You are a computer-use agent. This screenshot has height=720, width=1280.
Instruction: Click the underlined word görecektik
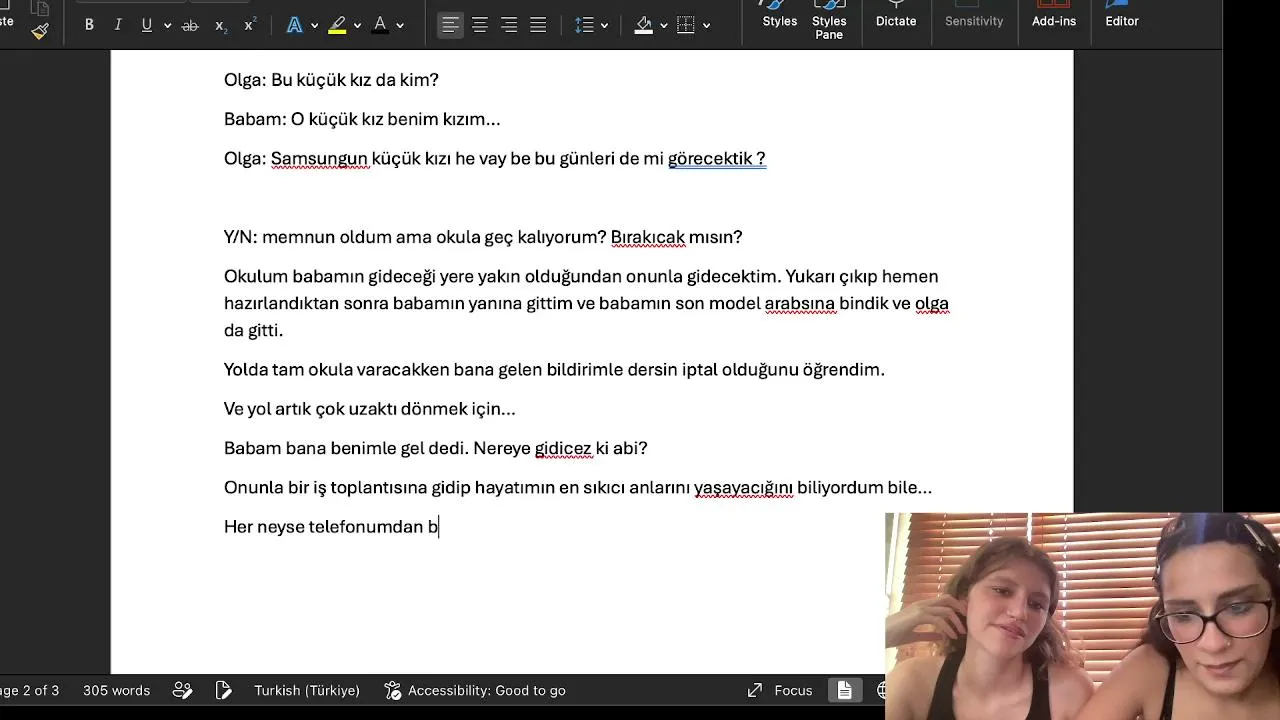(710, 158)
